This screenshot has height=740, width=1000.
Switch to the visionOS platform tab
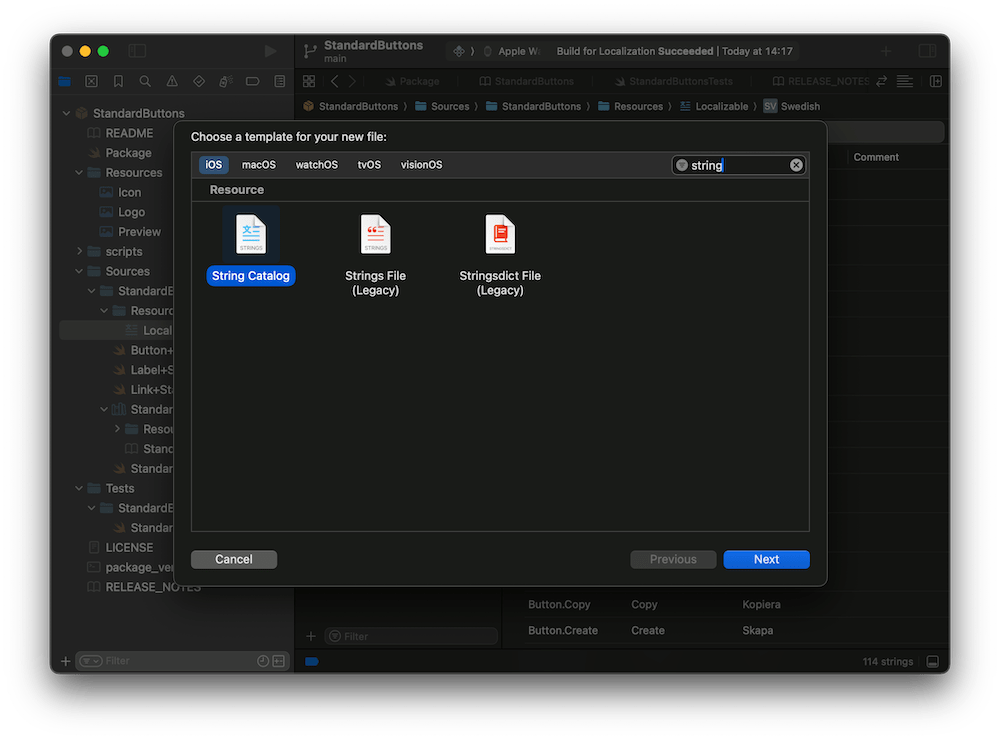coord(421,165)
